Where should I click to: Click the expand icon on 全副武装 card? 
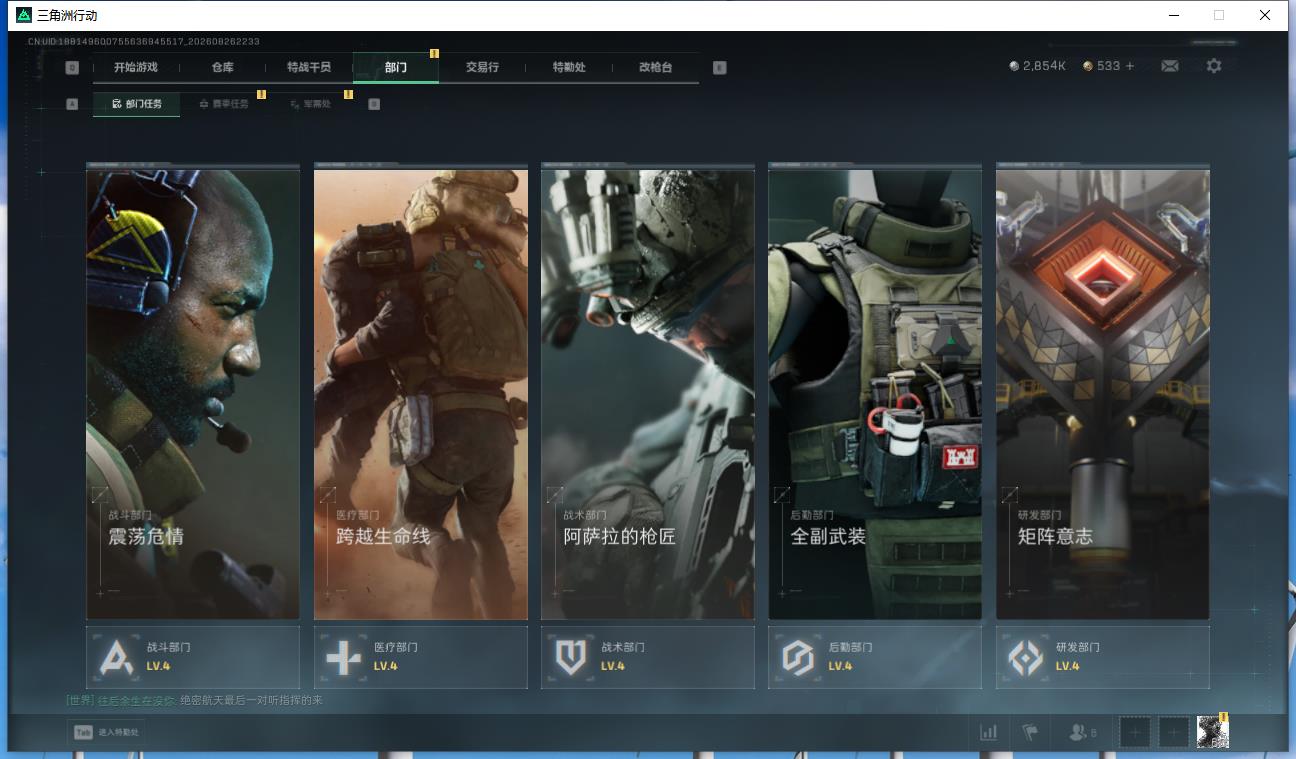pyautogui.click(x=782, y=495)
